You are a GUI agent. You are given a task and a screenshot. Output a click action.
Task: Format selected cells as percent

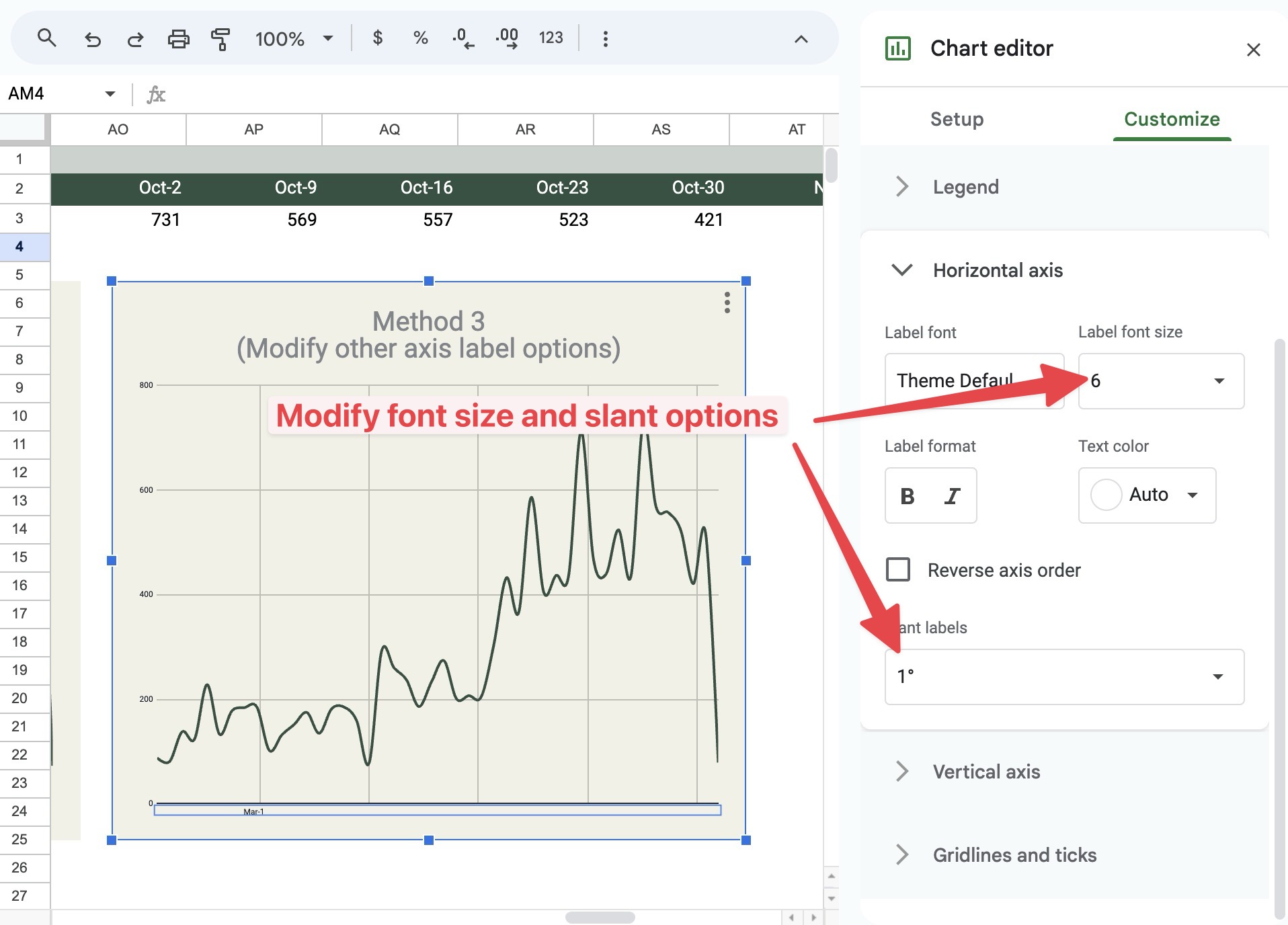pos(420,38)
